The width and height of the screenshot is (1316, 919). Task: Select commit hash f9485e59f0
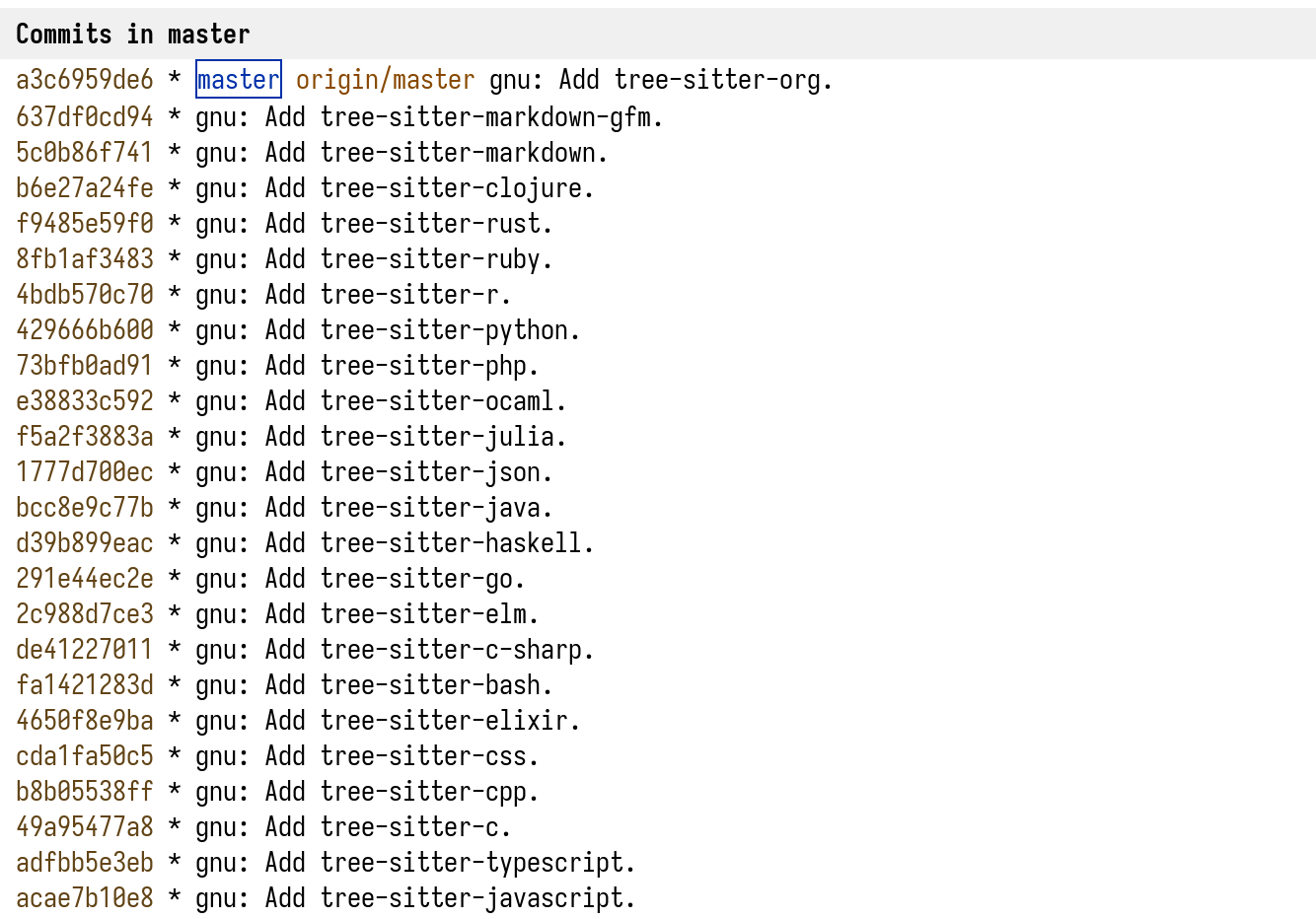pos(85,224)
